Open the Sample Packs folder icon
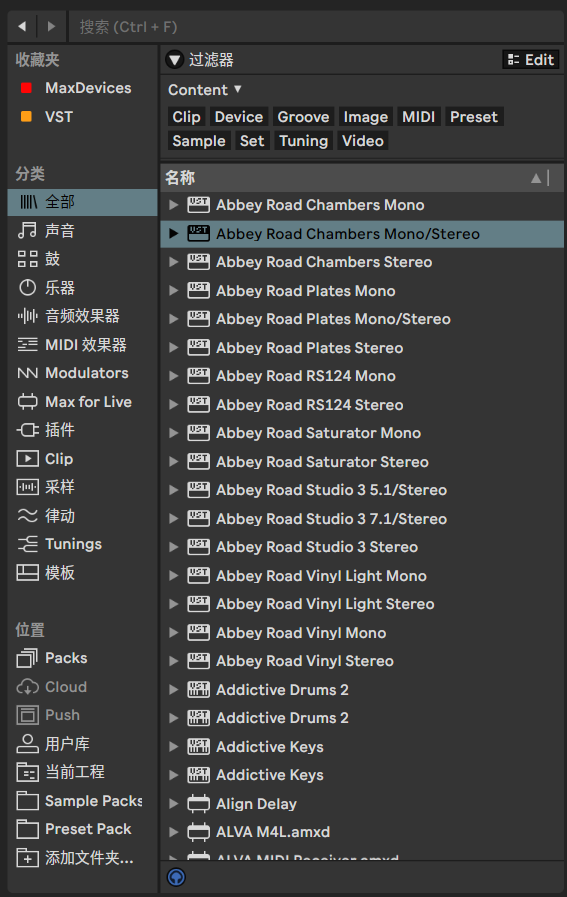The height and width of the screenshot is (897, 567). (27, 800)
